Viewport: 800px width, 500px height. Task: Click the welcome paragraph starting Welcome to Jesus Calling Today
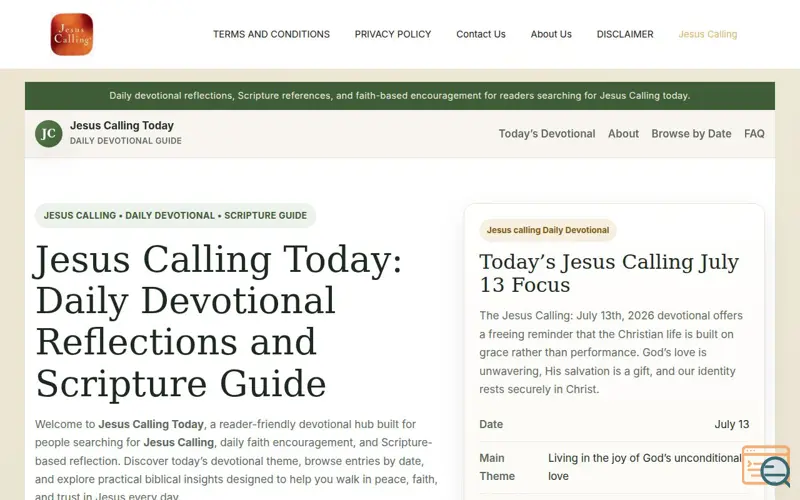point(236,460)
